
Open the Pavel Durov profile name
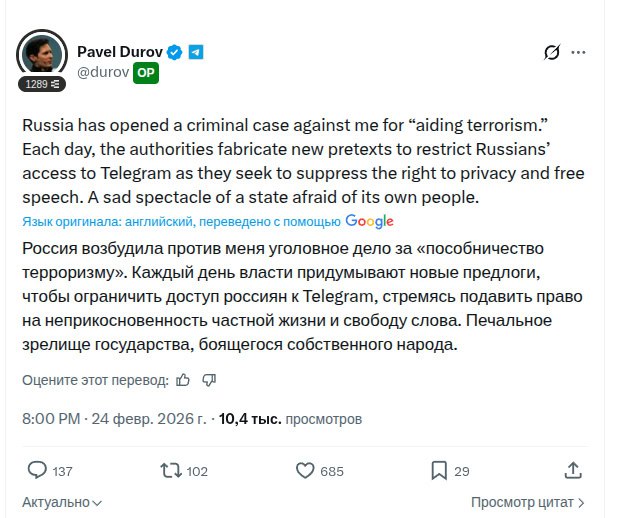(x=119, y=52)
